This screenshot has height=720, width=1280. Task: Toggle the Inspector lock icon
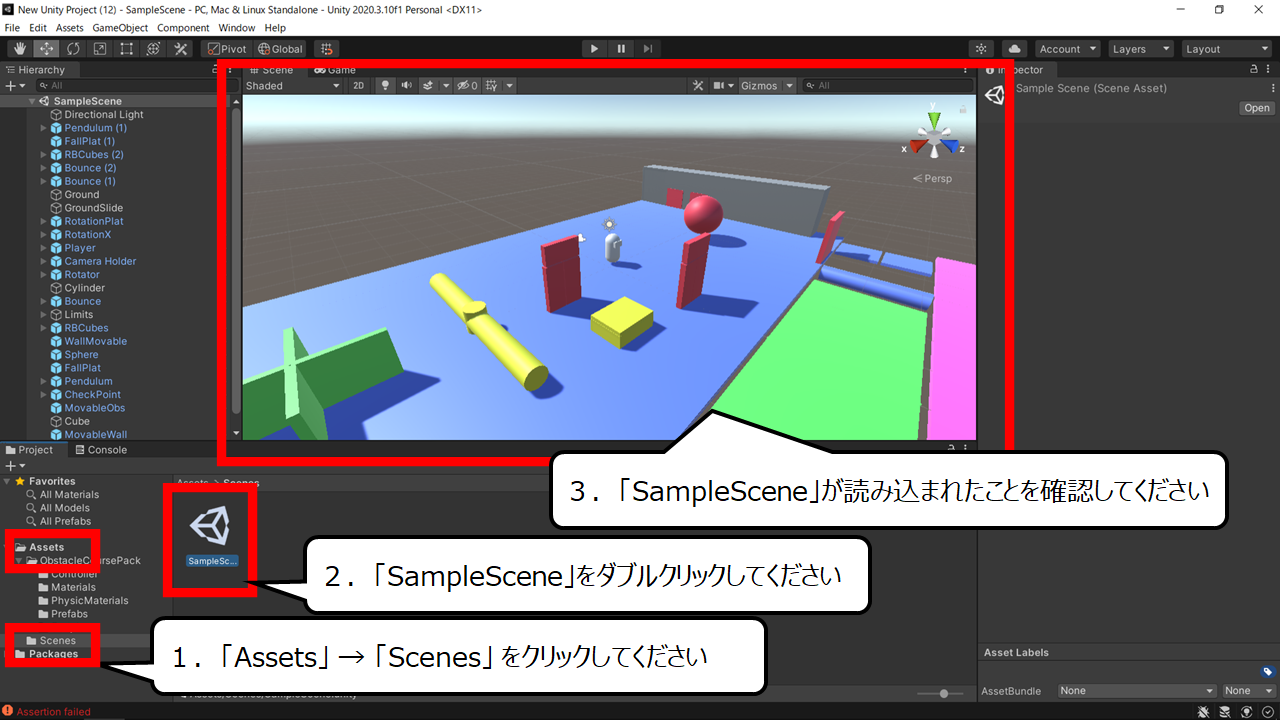point(1254,69)
